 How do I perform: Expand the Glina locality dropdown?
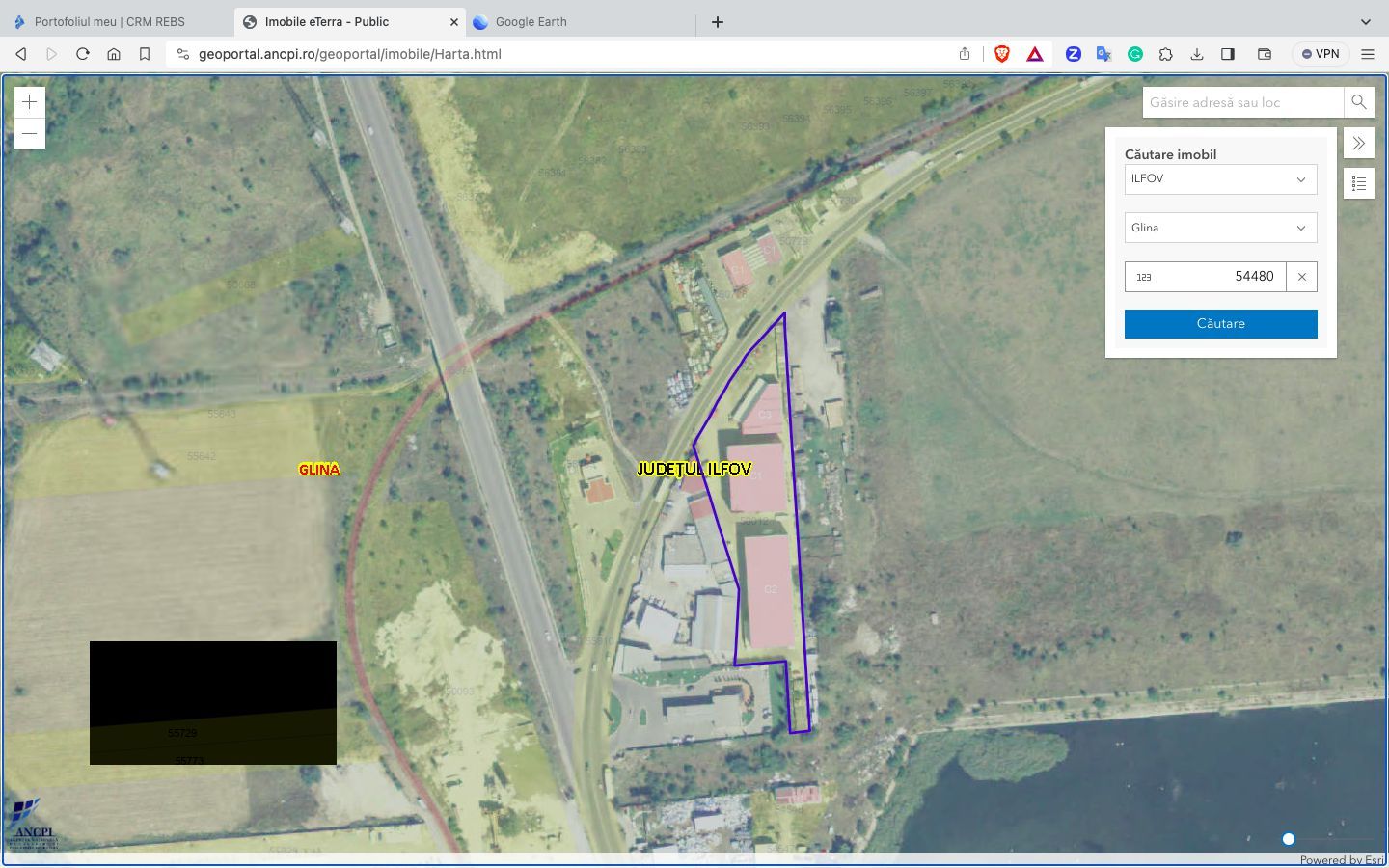[1220, 228]
